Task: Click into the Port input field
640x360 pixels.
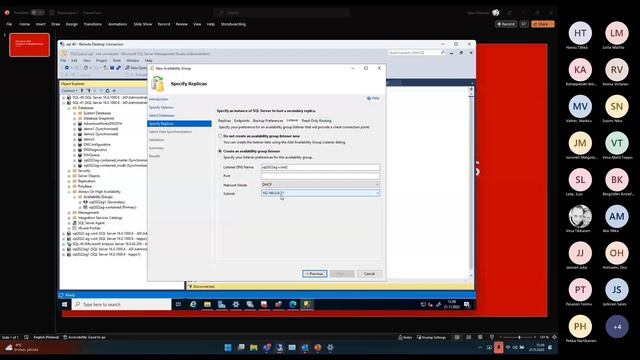Action: coord(320,176)
